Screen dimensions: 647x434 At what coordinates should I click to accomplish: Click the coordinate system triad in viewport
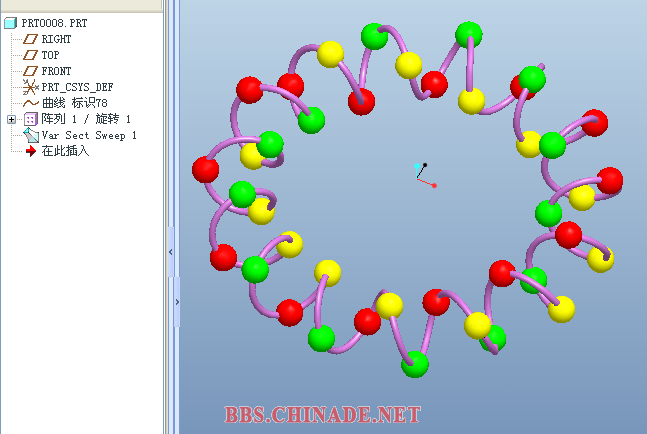425,176
